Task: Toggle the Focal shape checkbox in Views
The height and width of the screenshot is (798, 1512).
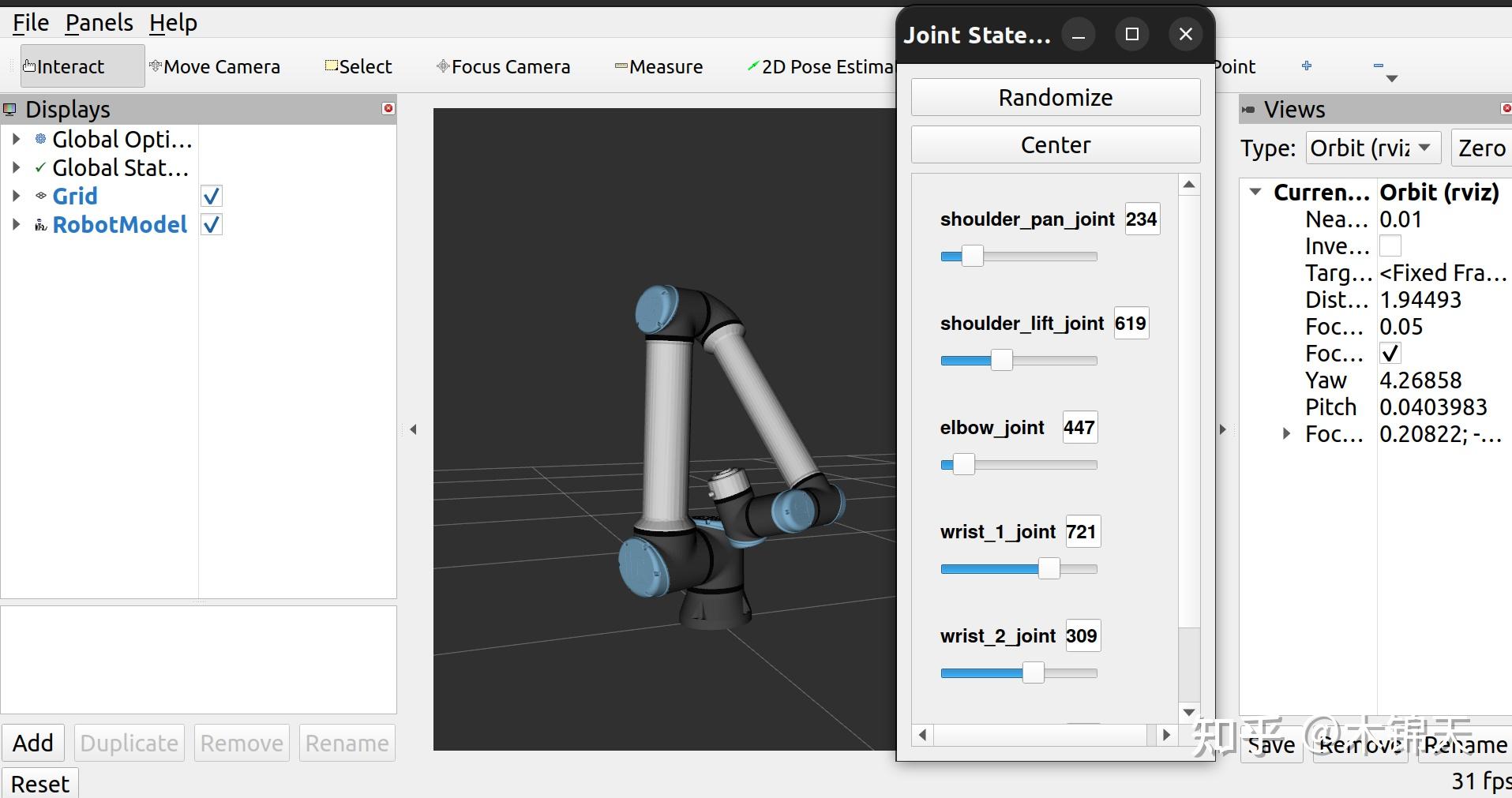Action: click(x=1390, y=353)
